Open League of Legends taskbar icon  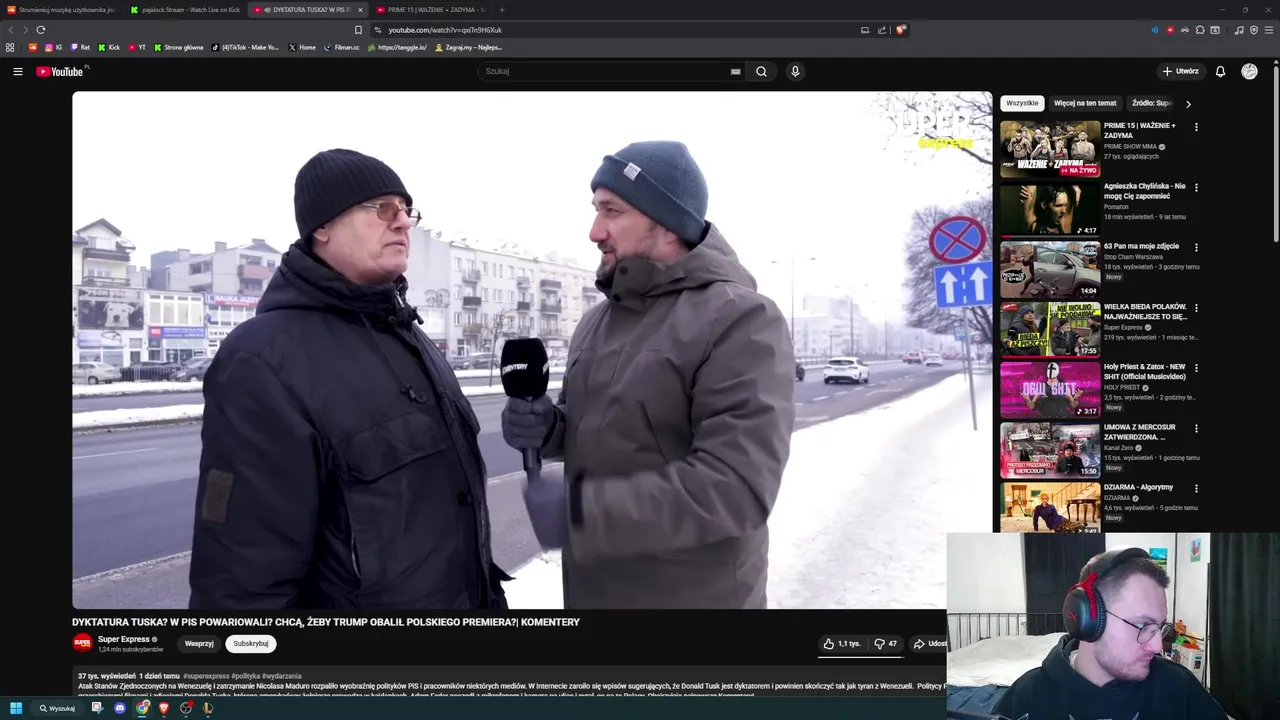coord(208,708)
